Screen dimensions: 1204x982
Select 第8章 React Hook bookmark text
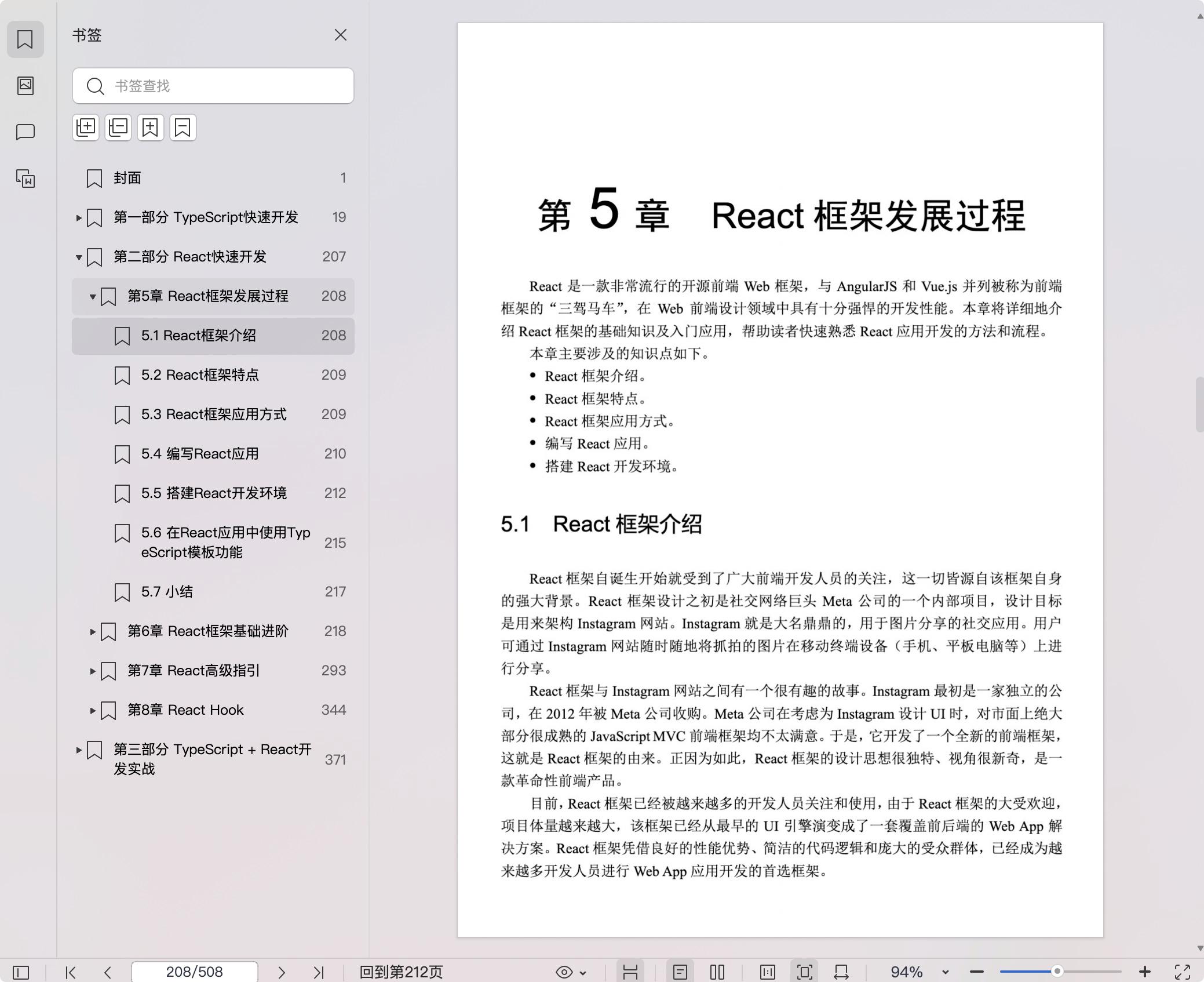185,710
